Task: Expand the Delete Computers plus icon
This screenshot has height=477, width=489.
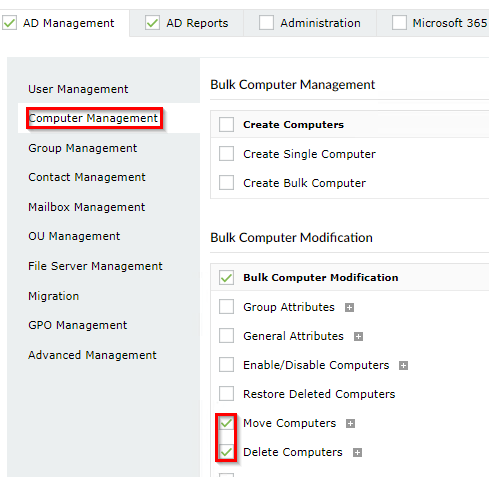Action: (357, 452)
